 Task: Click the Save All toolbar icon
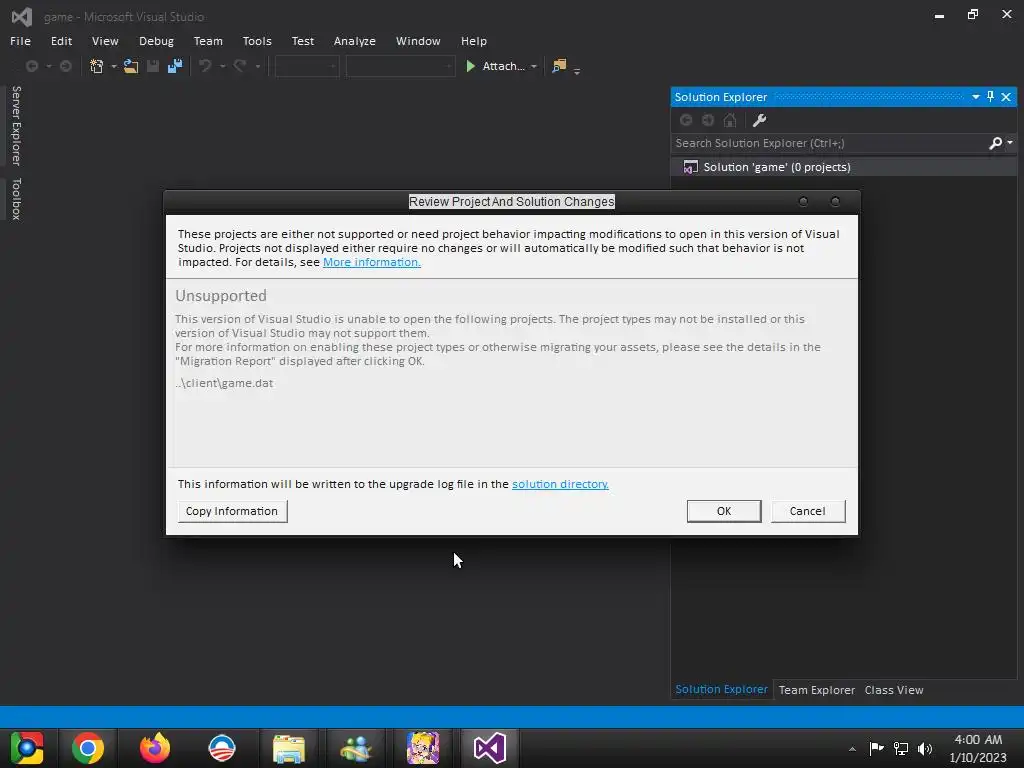point(175,66)
